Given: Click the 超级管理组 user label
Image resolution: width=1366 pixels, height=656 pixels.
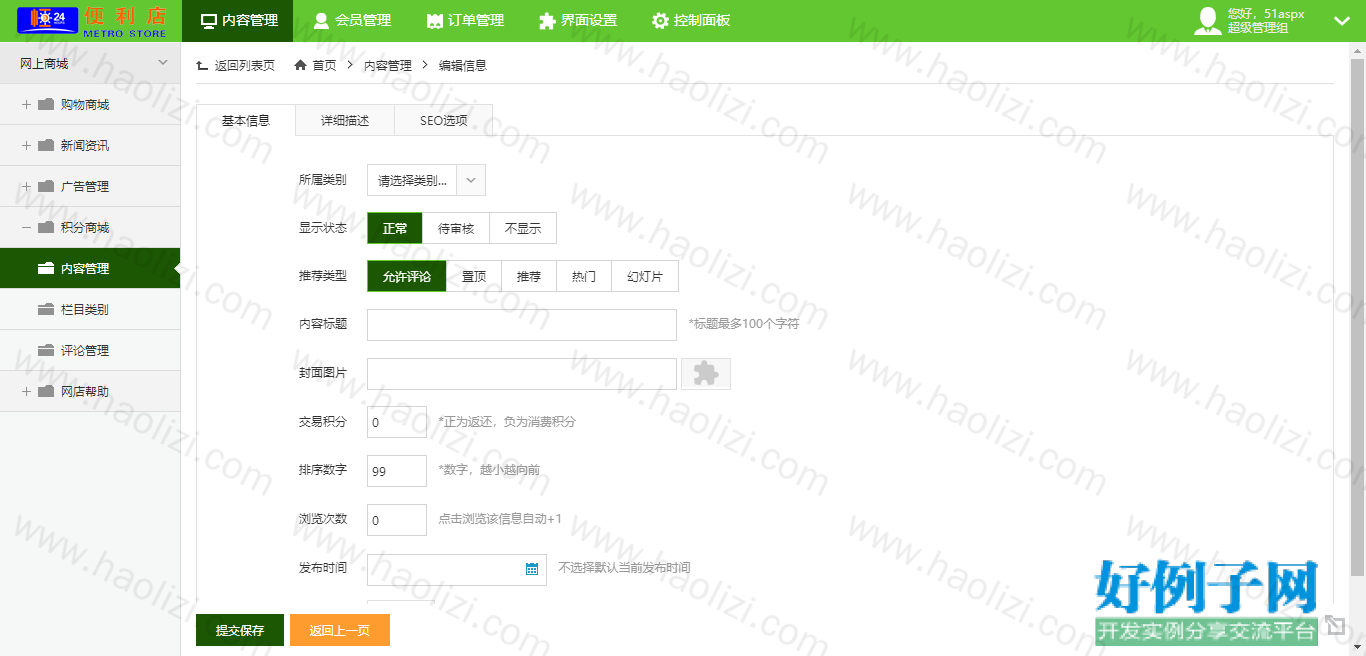Looking at the screenshot, I should [x=1258, y=28].
